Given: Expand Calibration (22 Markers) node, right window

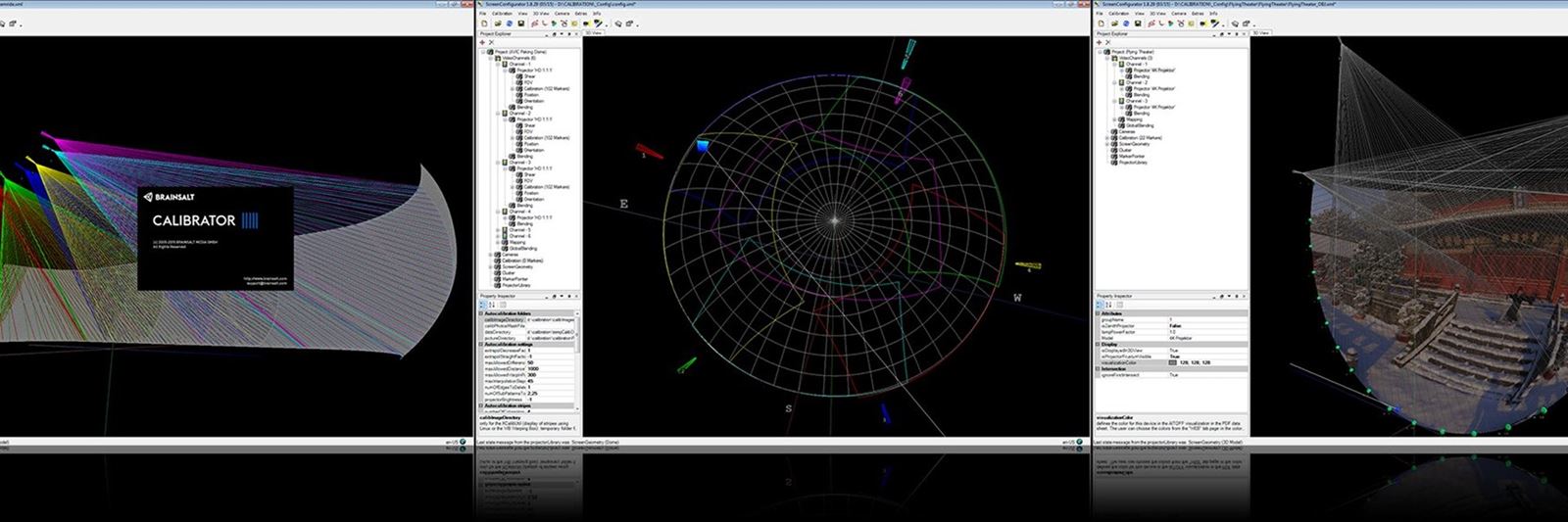Looking at the screenshot, I should point(1106,138).
